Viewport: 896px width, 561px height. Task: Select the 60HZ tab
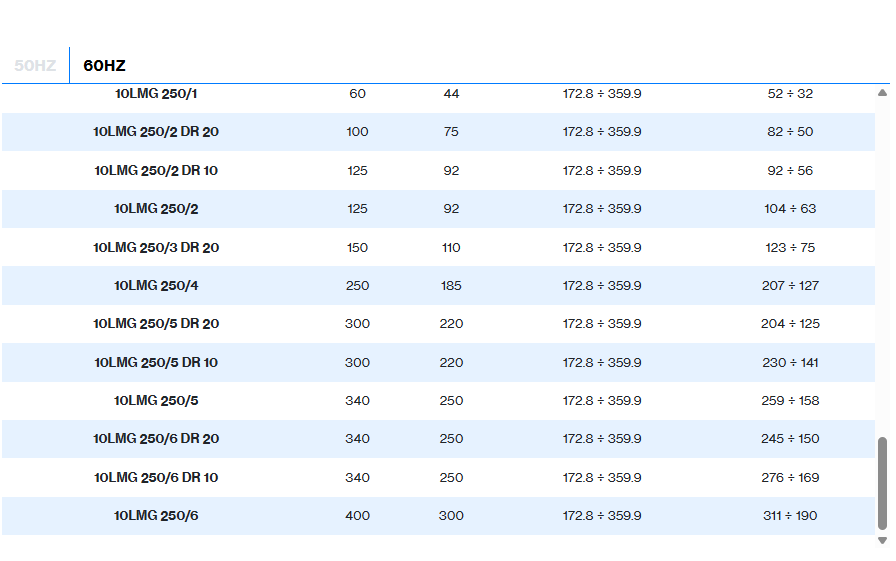coord(104,66)
